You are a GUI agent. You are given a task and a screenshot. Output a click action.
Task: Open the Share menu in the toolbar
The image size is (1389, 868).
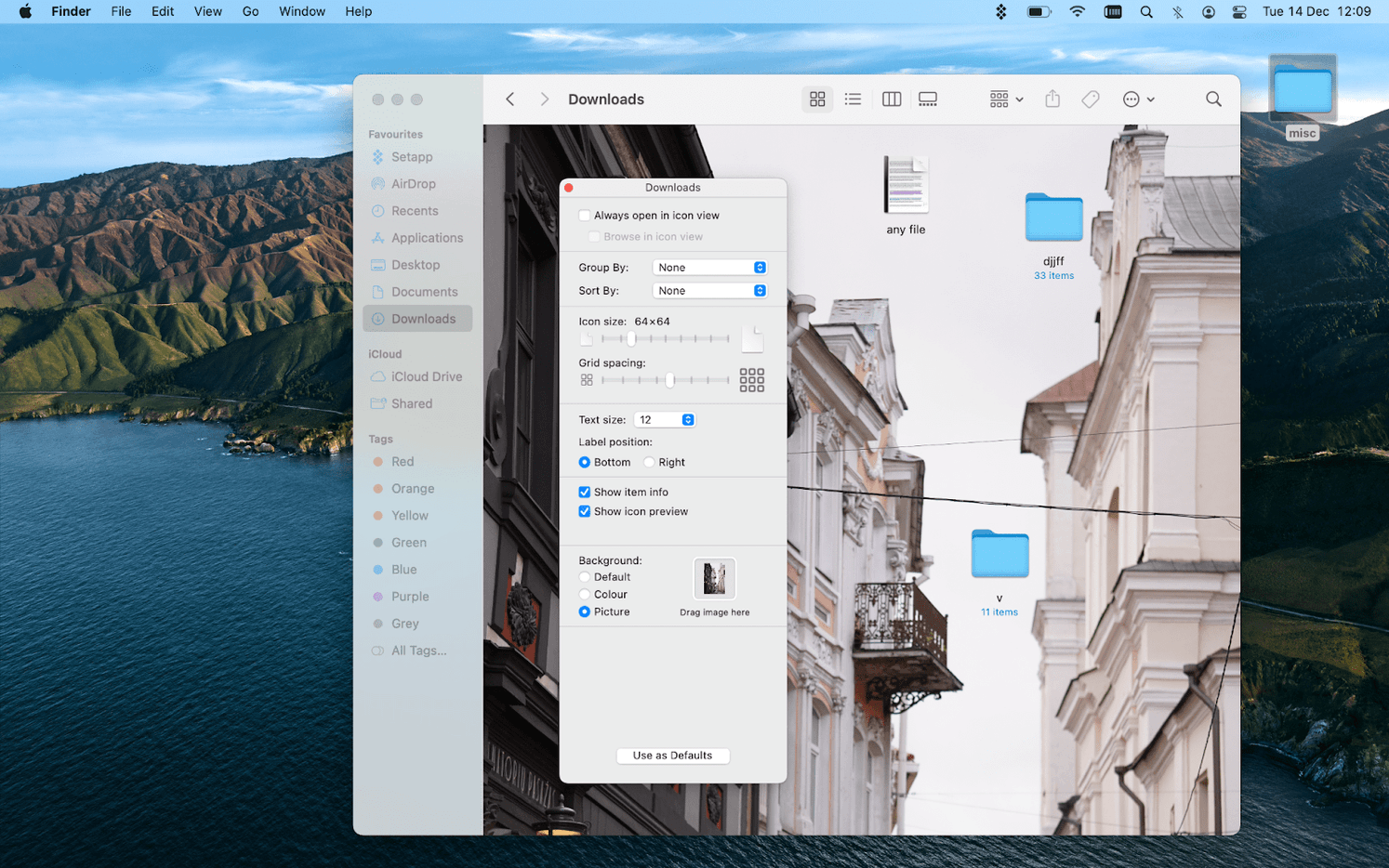(x=1052, y=99)
